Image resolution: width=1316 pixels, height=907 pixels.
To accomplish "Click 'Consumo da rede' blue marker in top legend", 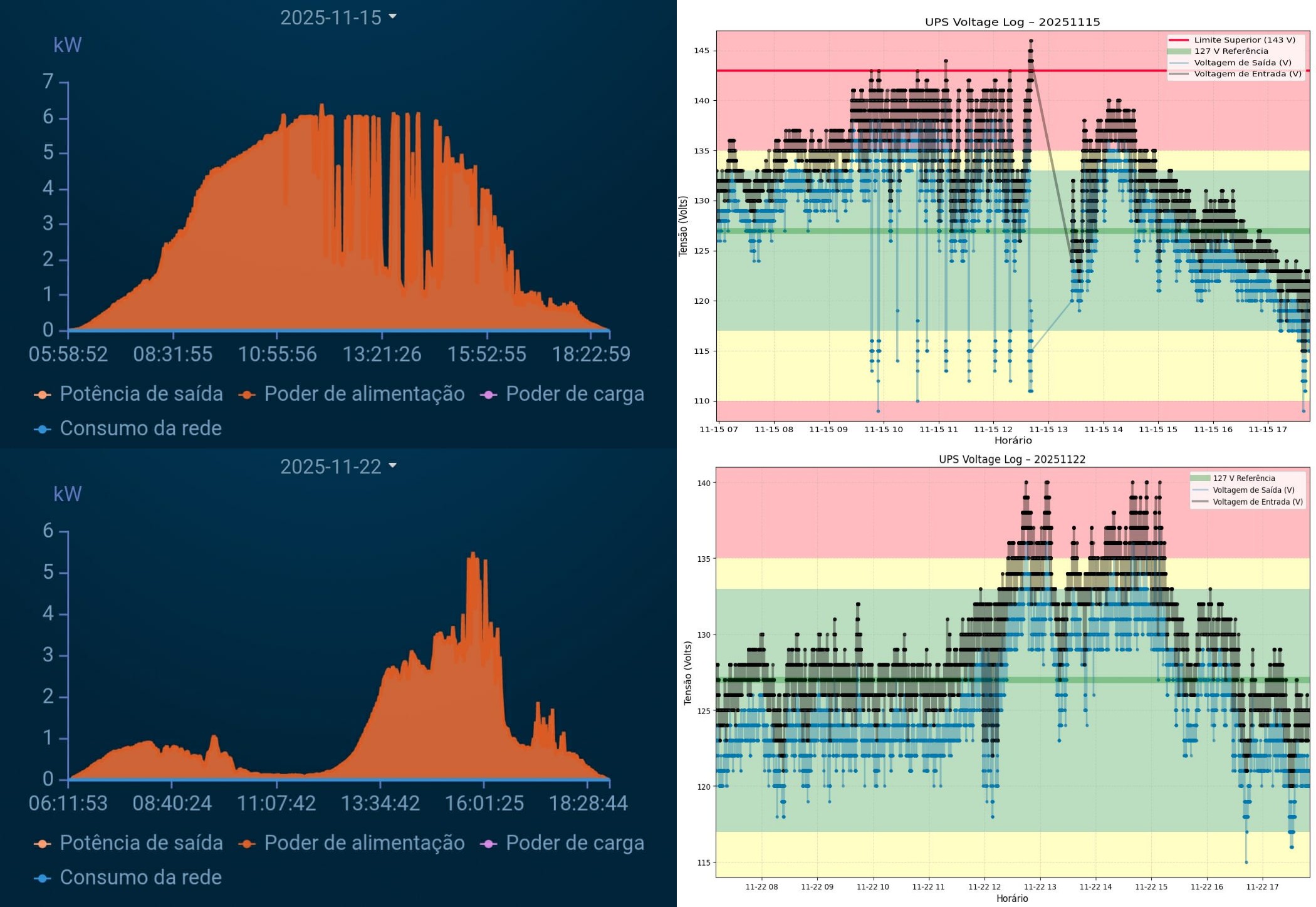I will click(42, 429).
